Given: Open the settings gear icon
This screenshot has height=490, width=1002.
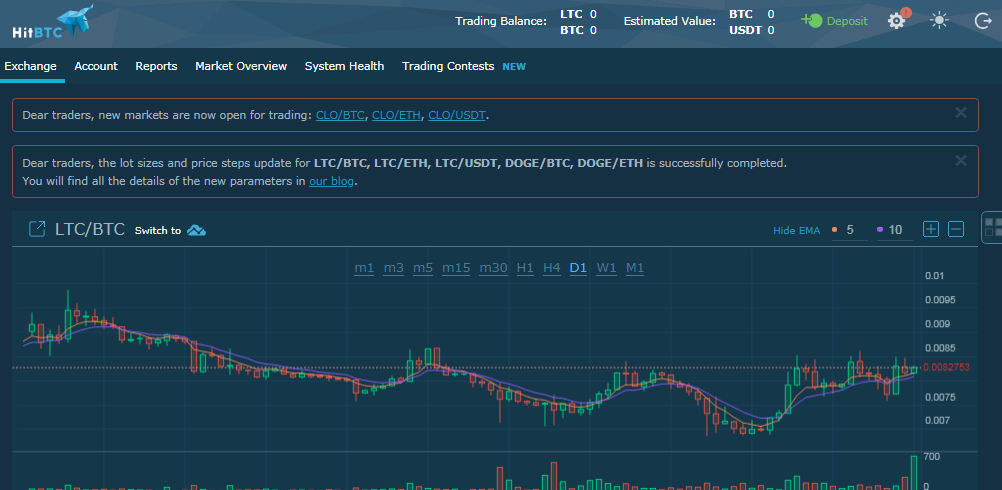Looking at the screenshot, I should pyautogui.click(x=897, y=20).
